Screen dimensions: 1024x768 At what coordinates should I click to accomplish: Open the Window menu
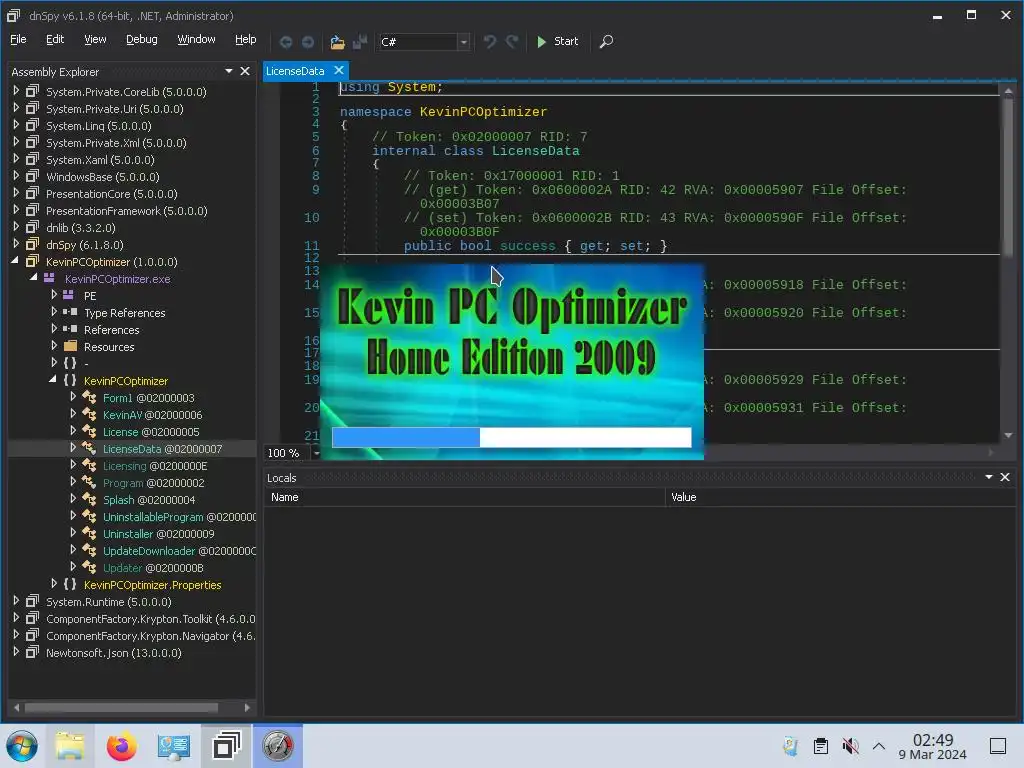click(x=196, y=39)
